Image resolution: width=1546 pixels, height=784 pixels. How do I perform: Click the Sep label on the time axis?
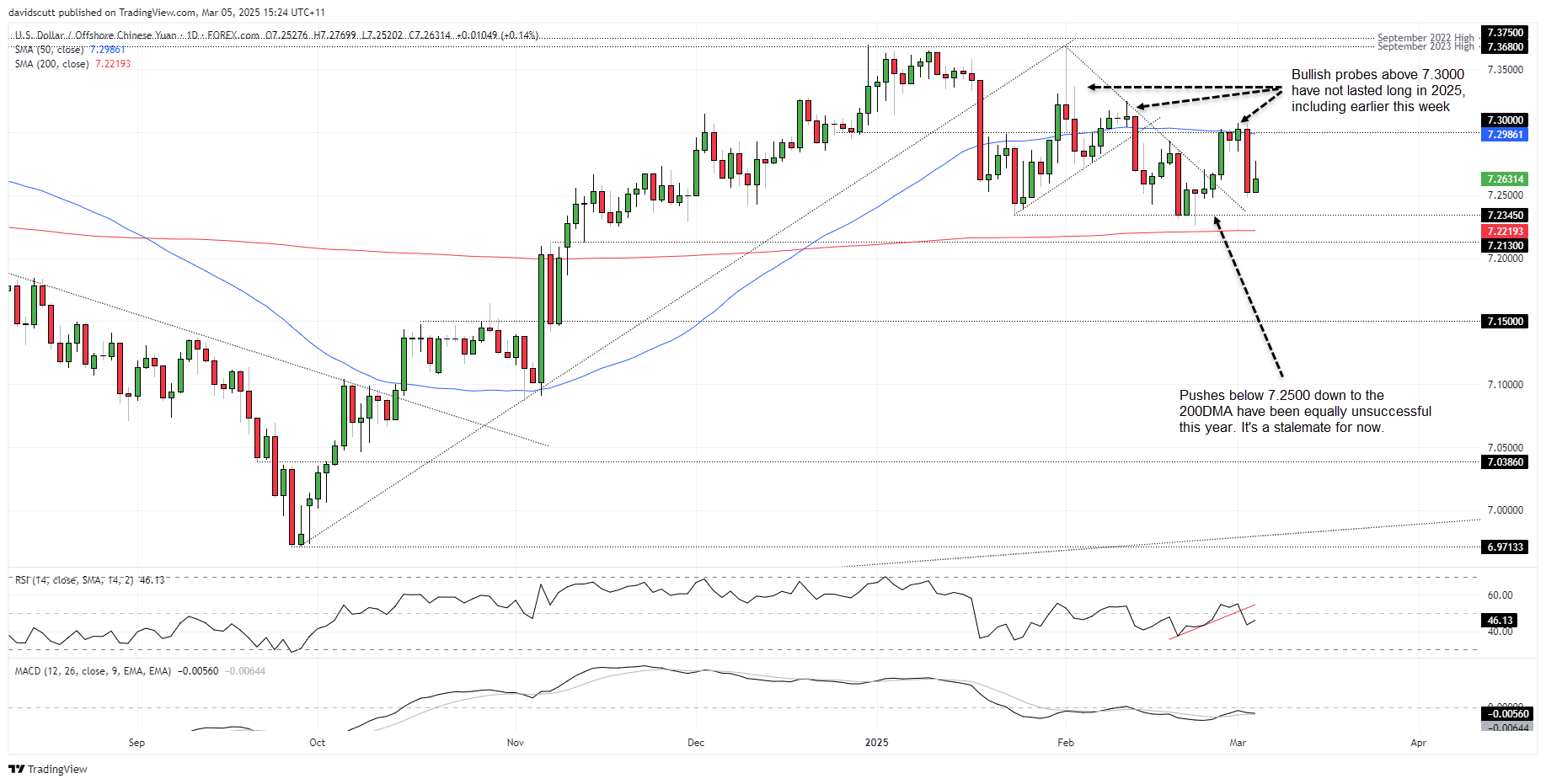(136, 743)
